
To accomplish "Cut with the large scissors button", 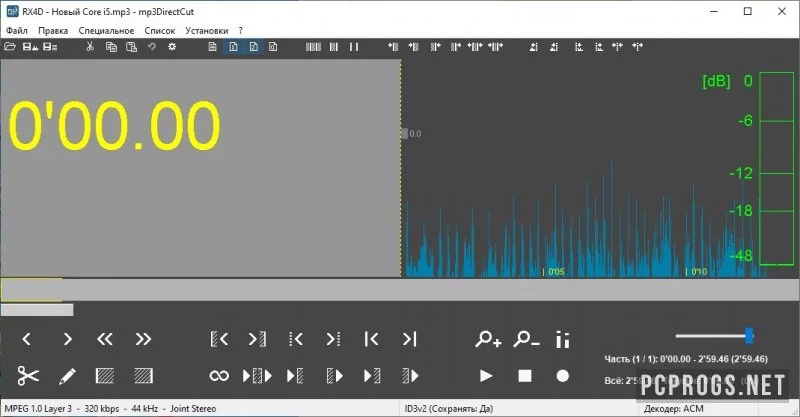I will [28, 376].
